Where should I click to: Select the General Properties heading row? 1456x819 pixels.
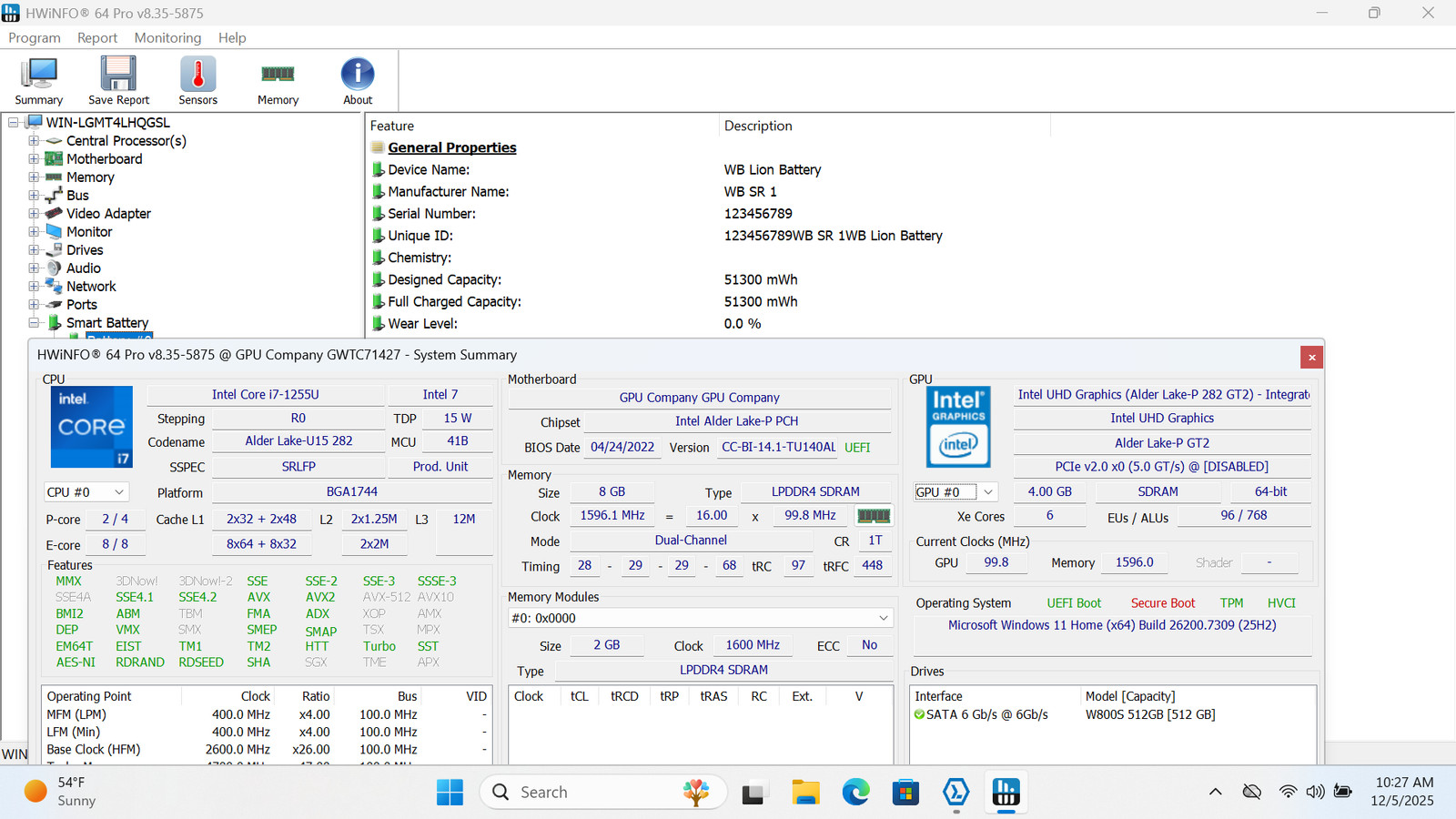(452, 148)
